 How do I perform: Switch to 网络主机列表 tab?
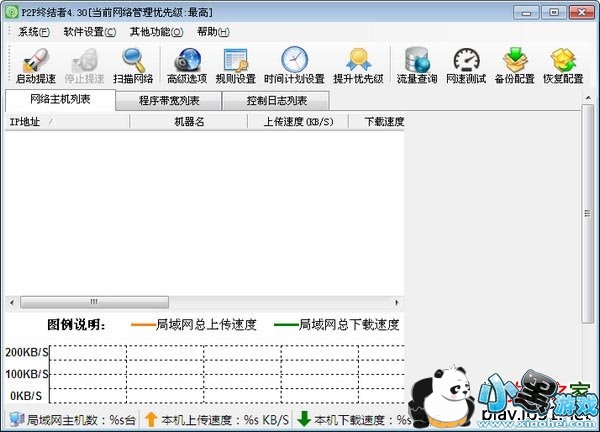(x=60, y=99)
